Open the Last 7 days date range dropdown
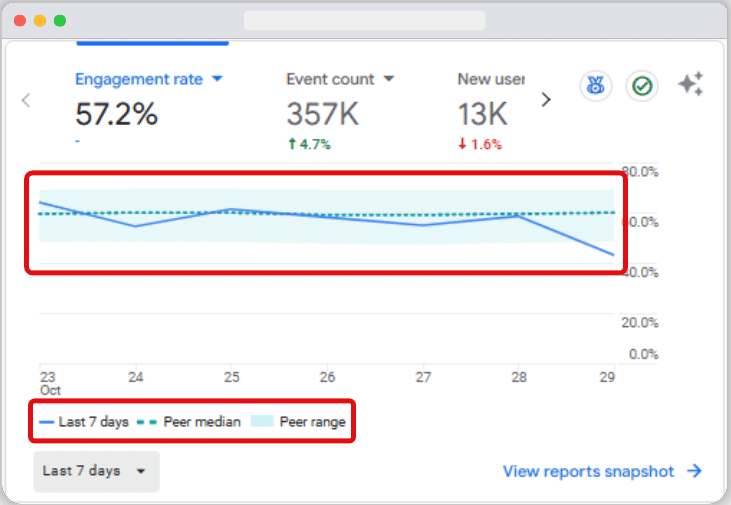This screenshot has height=505, width=731. click(97, 471)
